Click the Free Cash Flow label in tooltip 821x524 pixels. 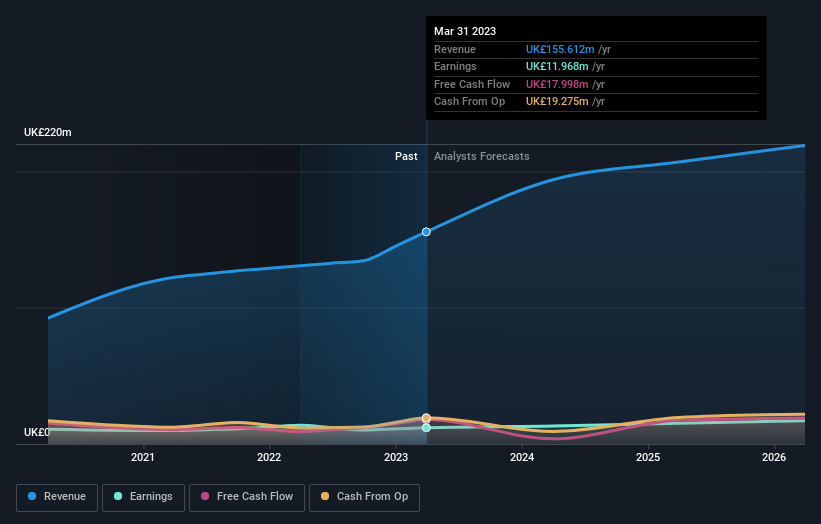tap(472, 84)
